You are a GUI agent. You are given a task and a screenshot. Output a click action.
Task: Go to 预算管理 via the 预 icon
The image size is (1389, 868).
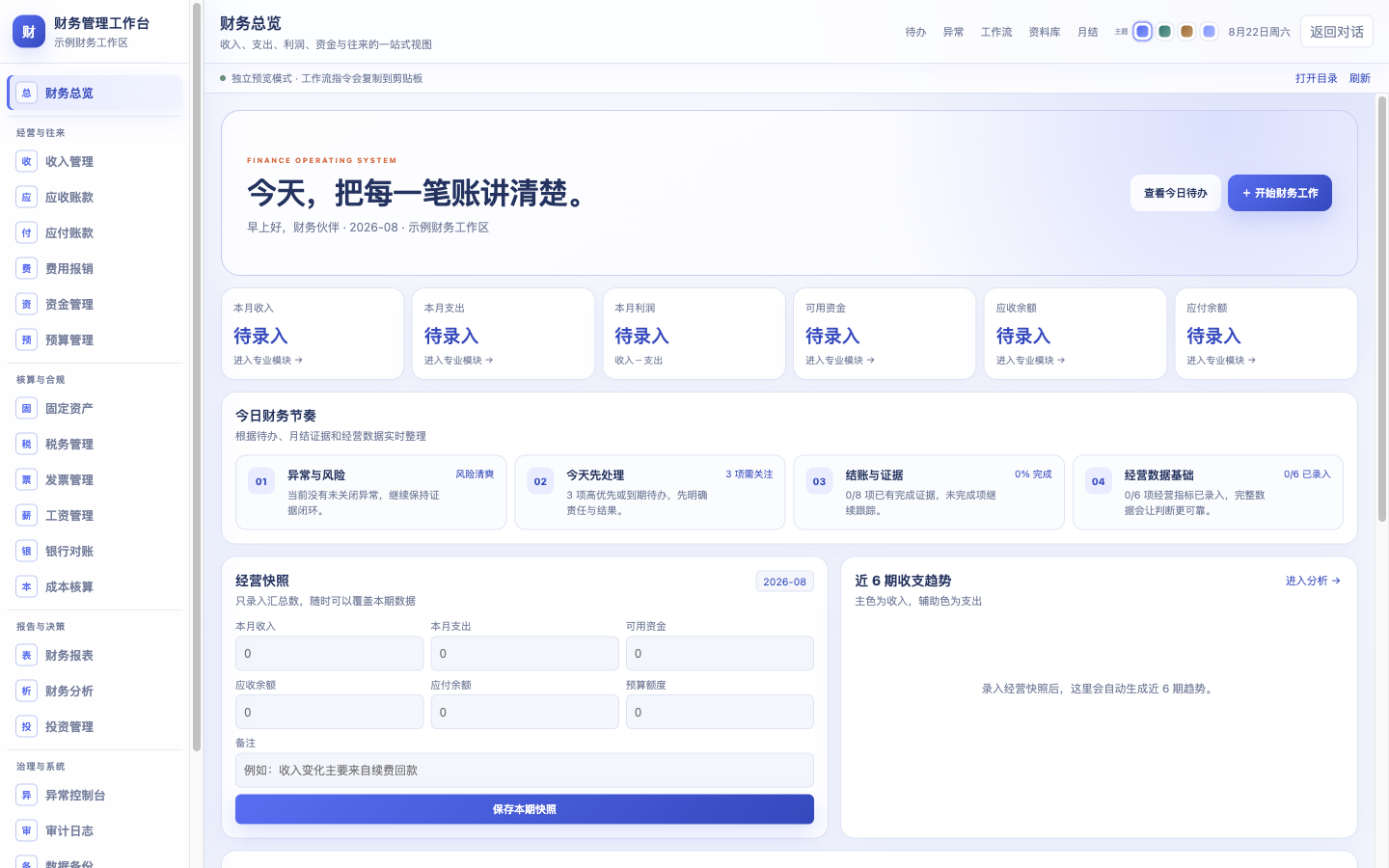[26, 340]
